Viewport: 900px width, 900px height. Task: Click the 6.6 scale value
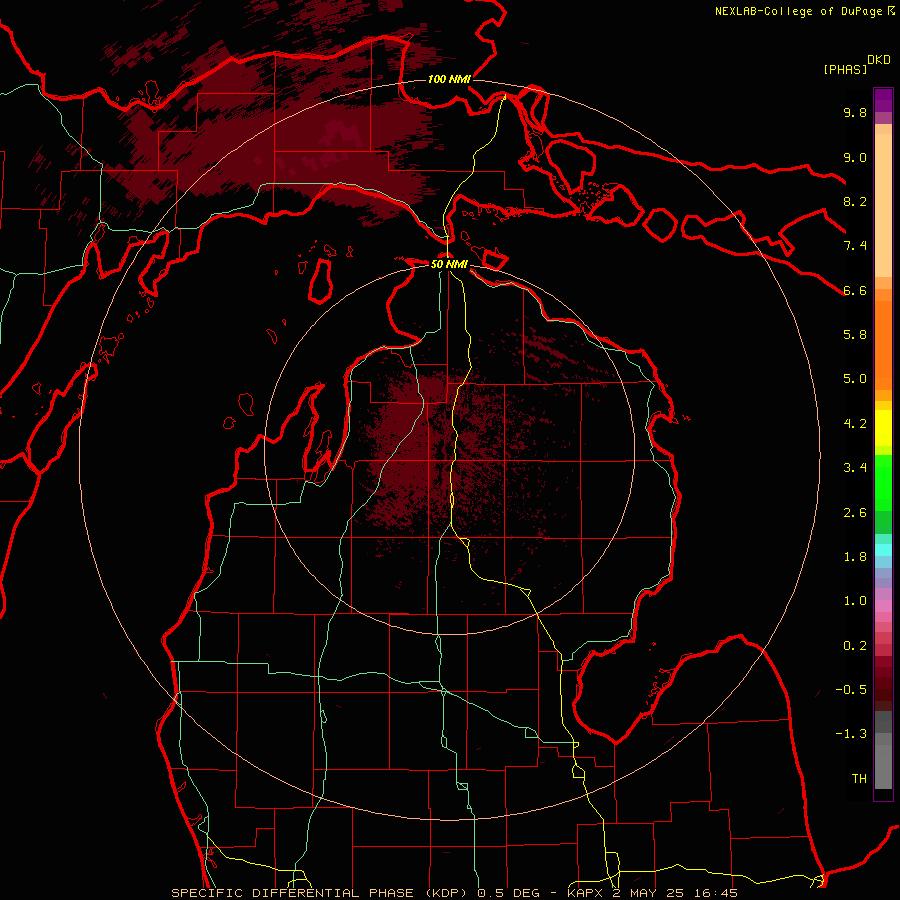[x=855, y=290]
